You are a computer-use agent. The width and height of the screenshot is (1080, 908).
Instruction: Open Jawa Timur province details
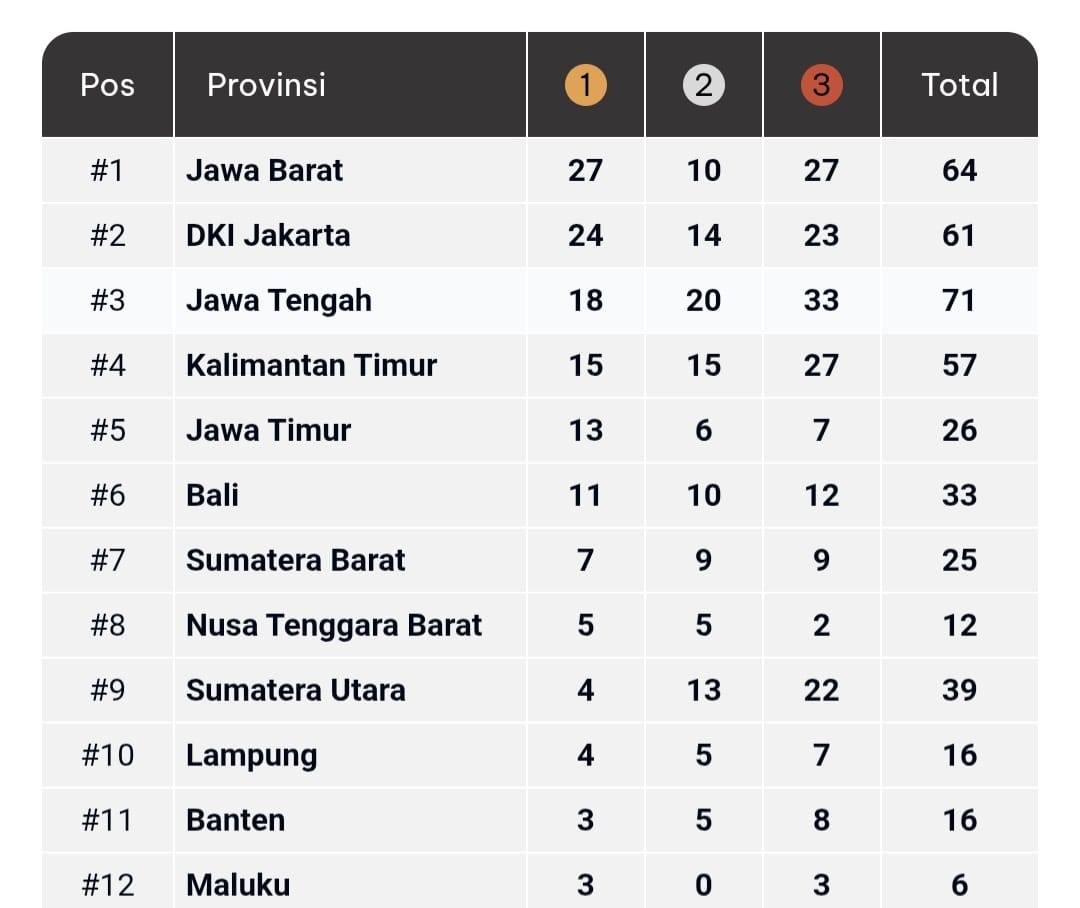pyautogui.click(x=268, y=431)
